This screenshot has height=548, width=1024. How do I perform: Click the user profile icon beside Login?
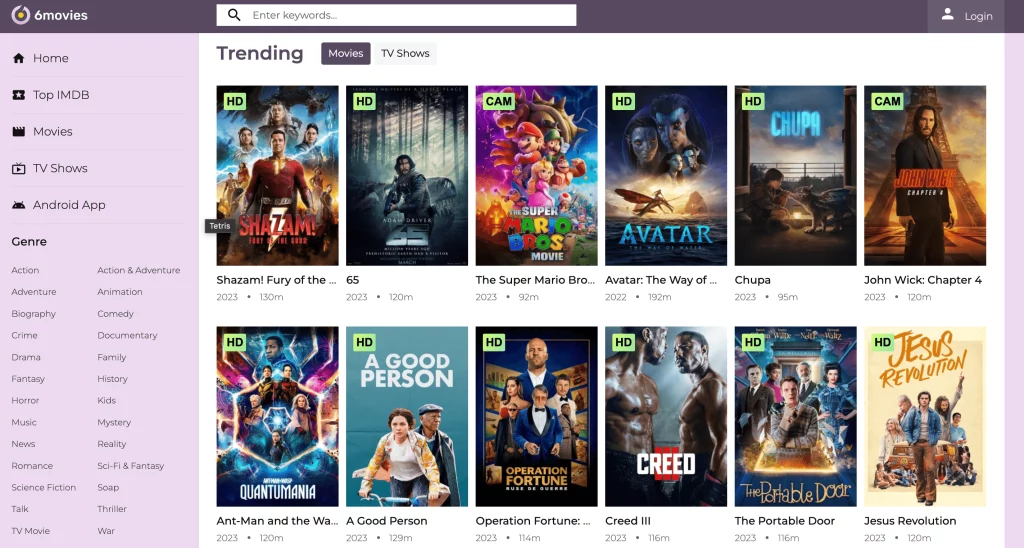point(947,15)
